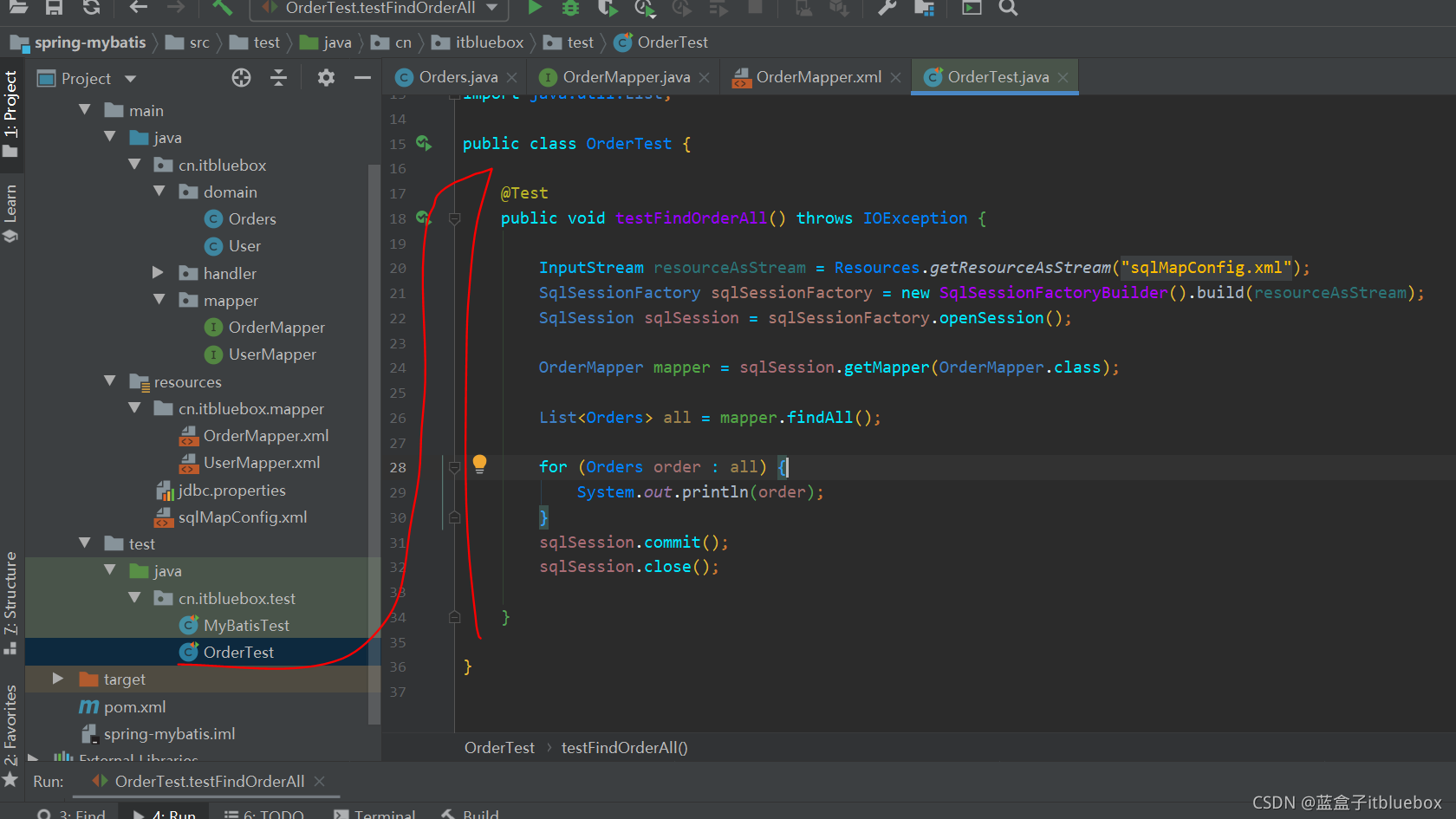Click the Run Anything terminal icon
The height and width of the screenshot is (819, 1456).
coord(972,8)
